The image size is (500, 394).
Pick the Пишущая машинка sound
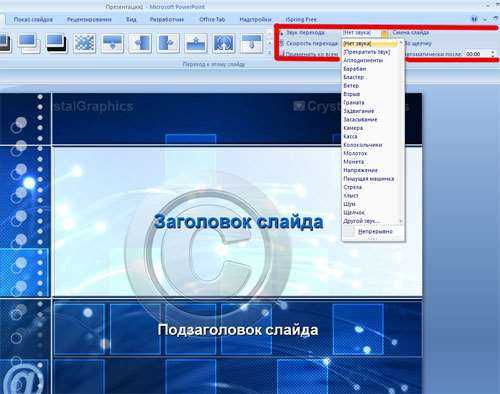[370, 179]
